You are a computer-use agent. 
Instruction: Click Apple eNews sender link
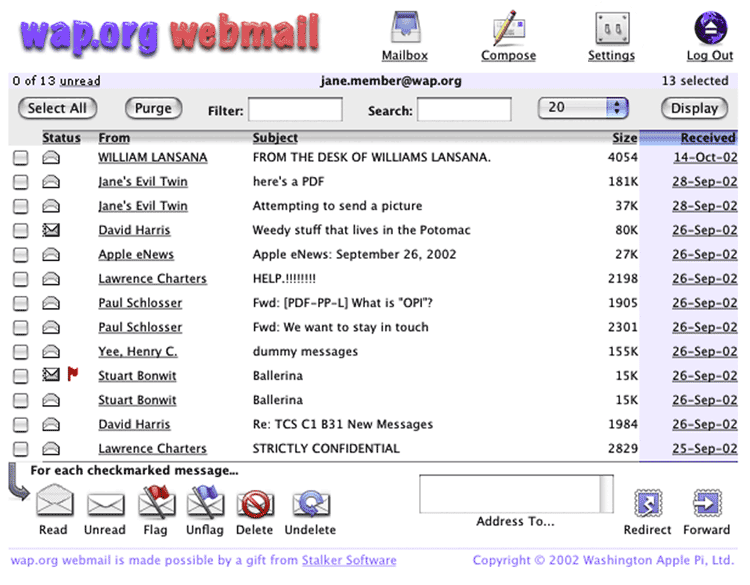tap(136, 254)
